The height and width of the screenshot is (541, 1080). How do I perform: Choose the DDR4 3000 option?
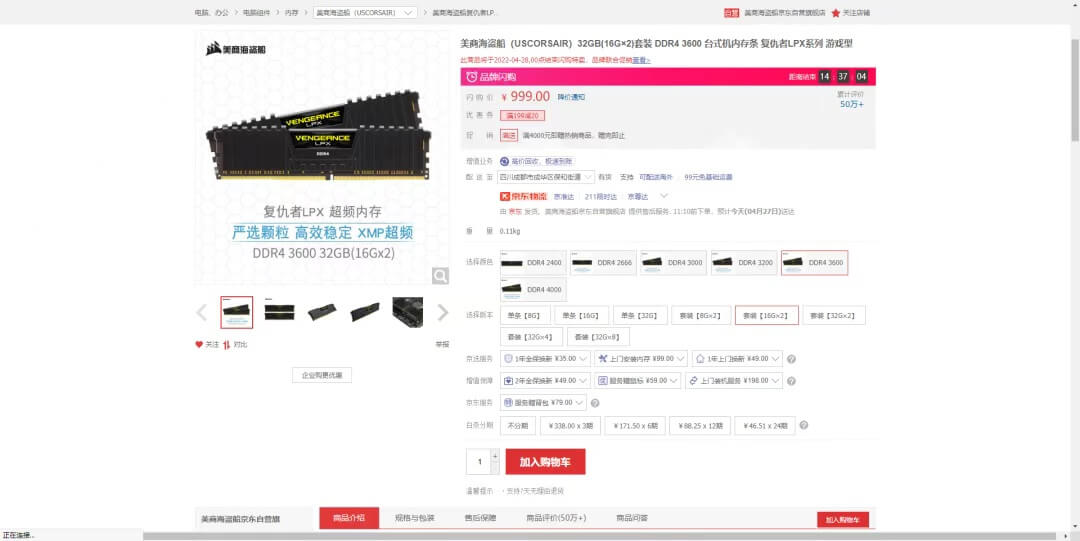click(674, 263)
